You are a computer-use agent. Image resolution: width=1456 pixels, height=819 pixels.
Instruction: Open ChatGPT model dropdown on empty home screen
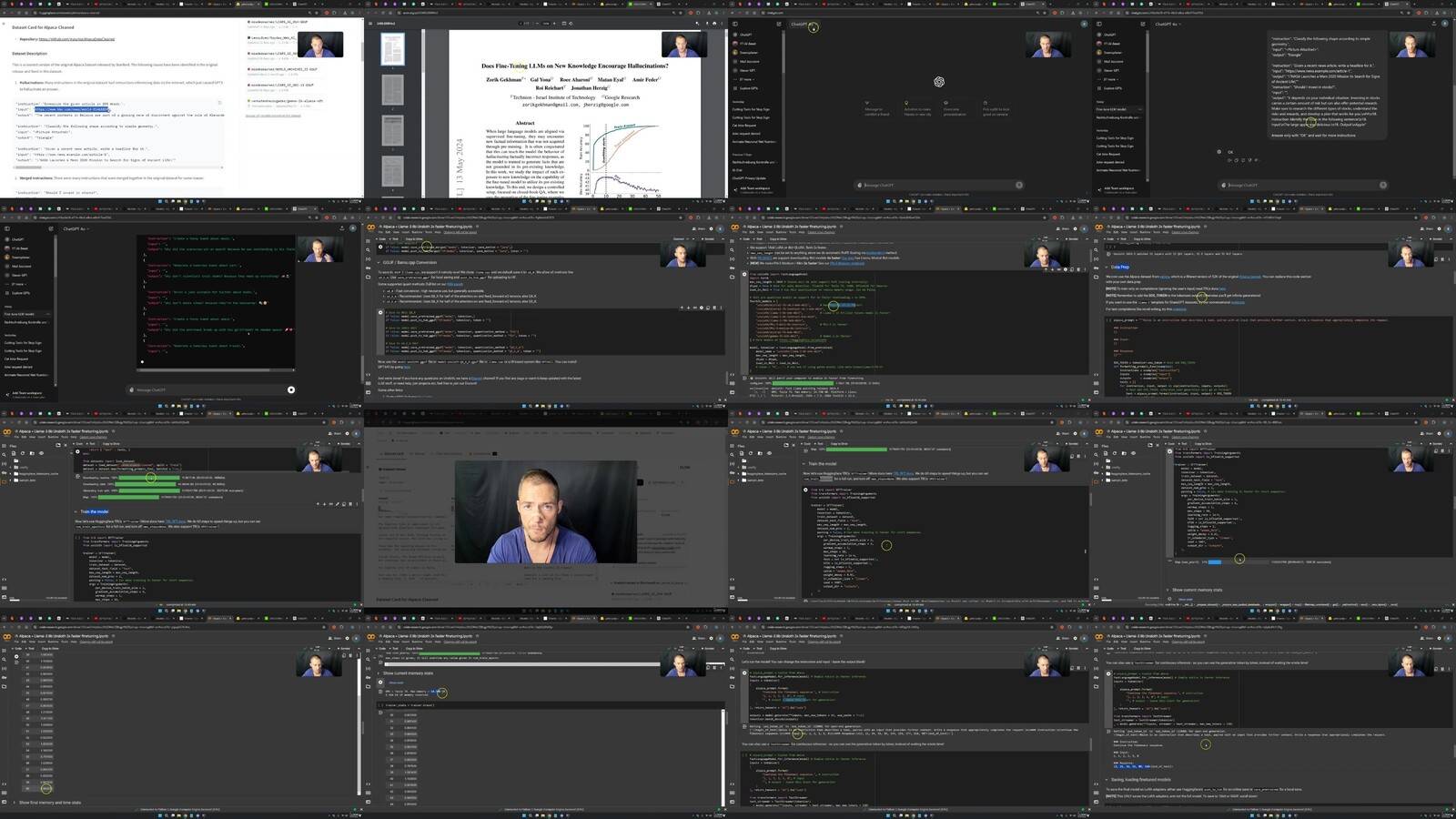801,25
